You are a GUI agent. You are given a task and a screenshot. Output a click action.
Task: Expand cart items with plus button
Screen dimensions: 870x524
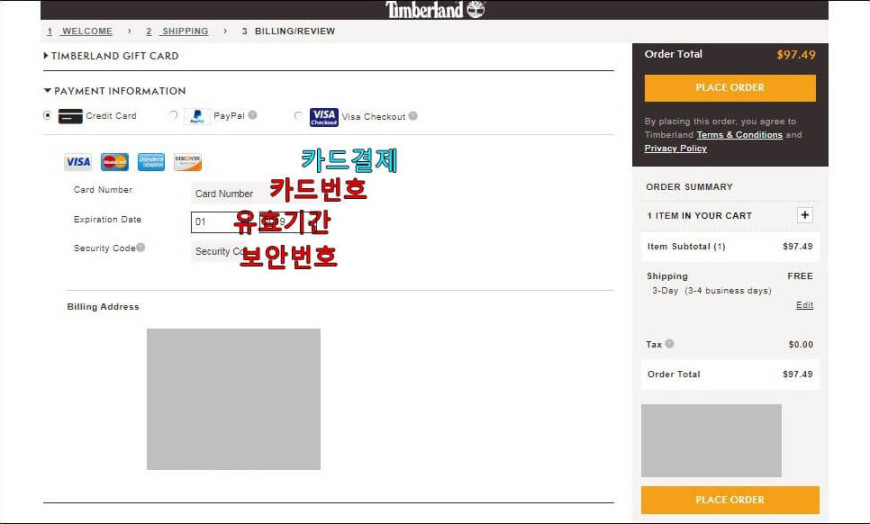tap(805, 215)
